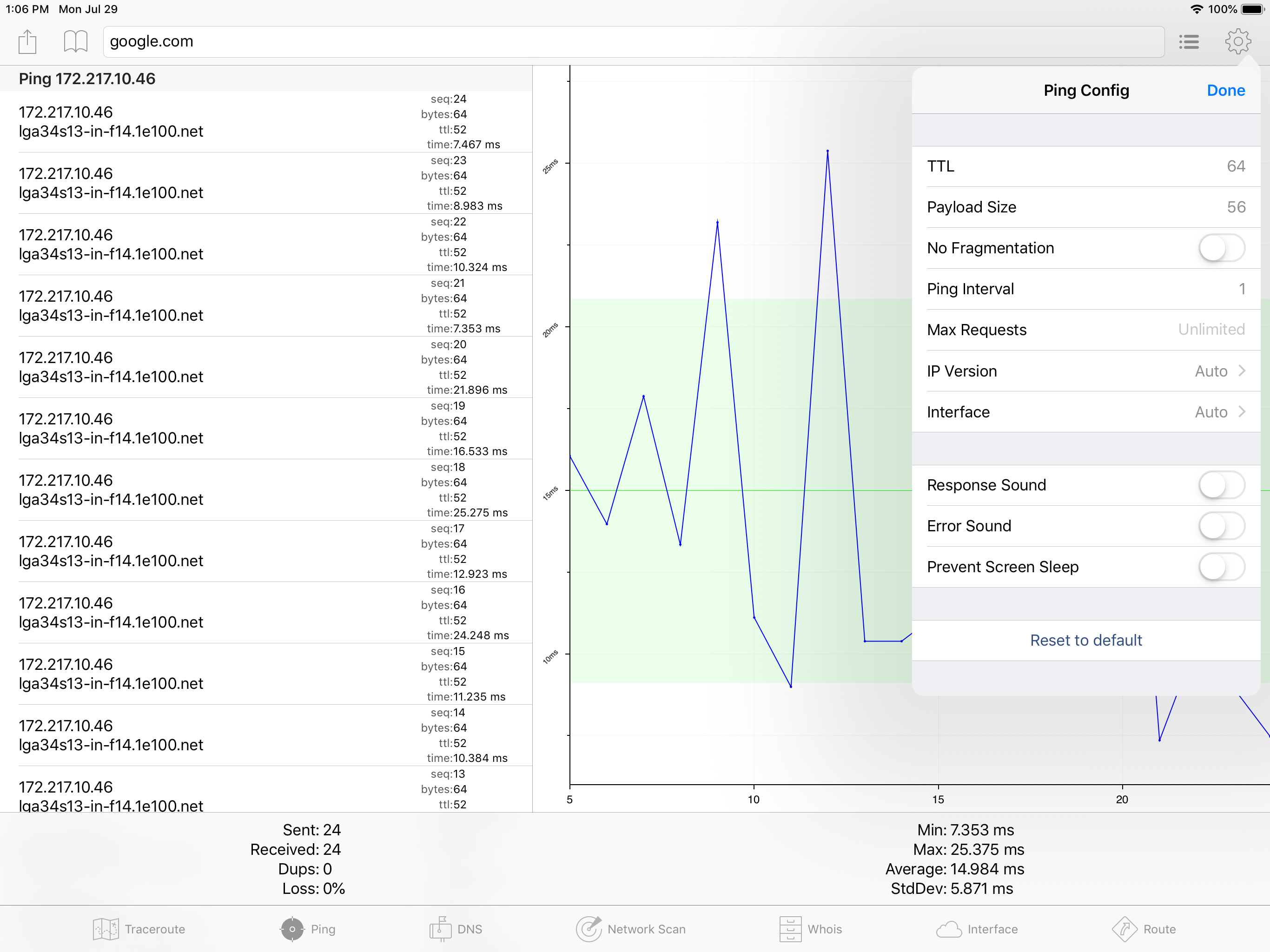Enable the No Fragmentation switch
The width and height of the screenshot is (1270, 952).
[x=1221, y=248]
